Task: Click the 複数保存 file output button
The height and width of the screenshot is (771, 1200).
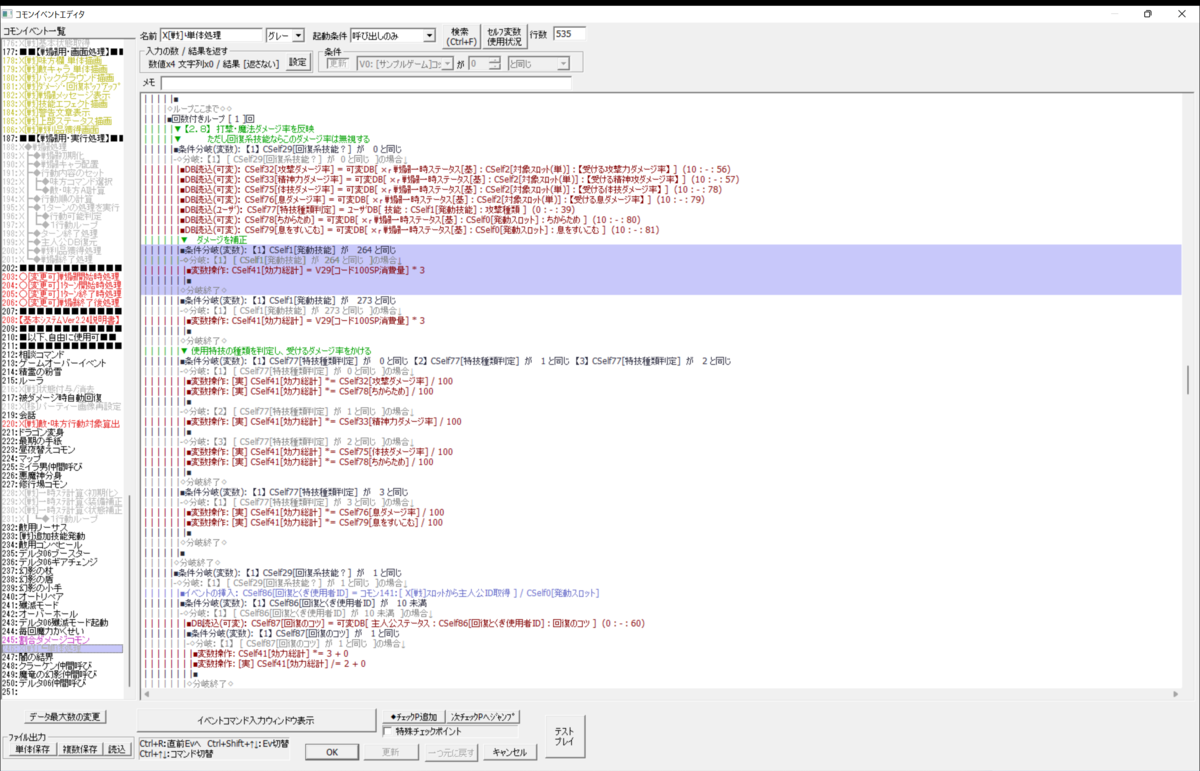Action: pyautogui.click(x=79, y=749)
